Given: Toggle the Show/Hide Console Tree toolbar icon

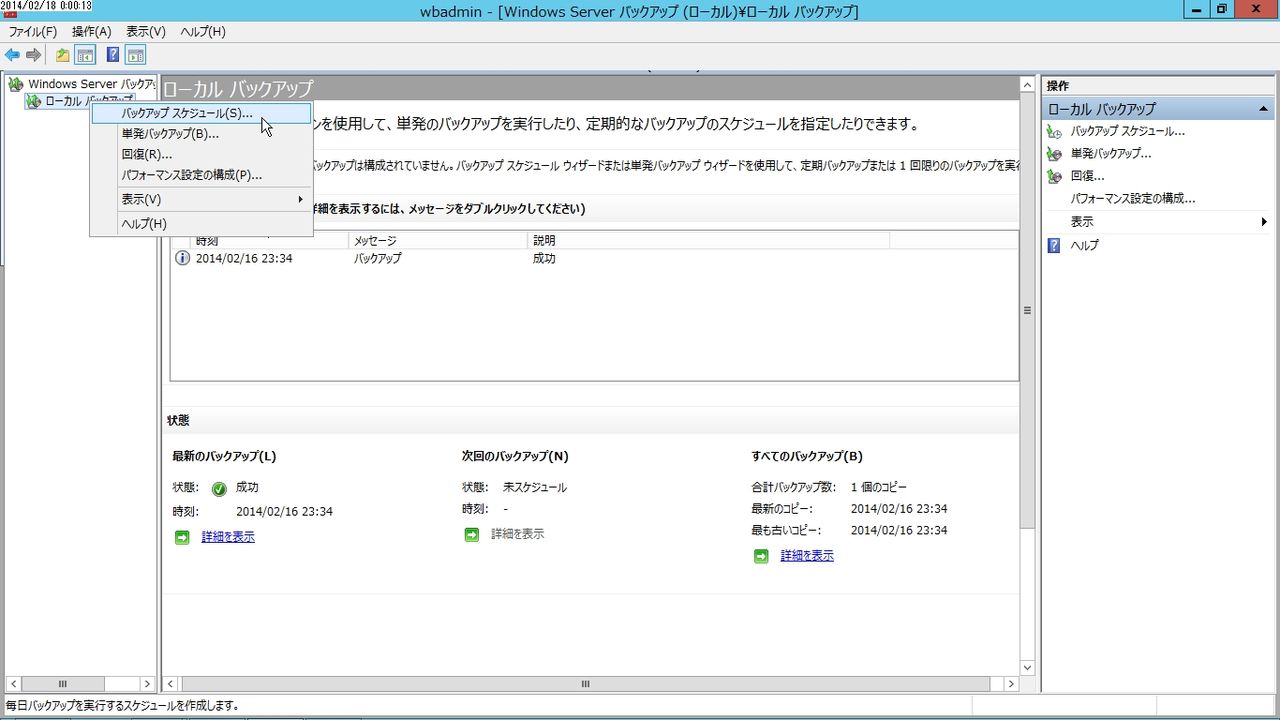Looking at the screenshot, I should [x=86, y=55].
